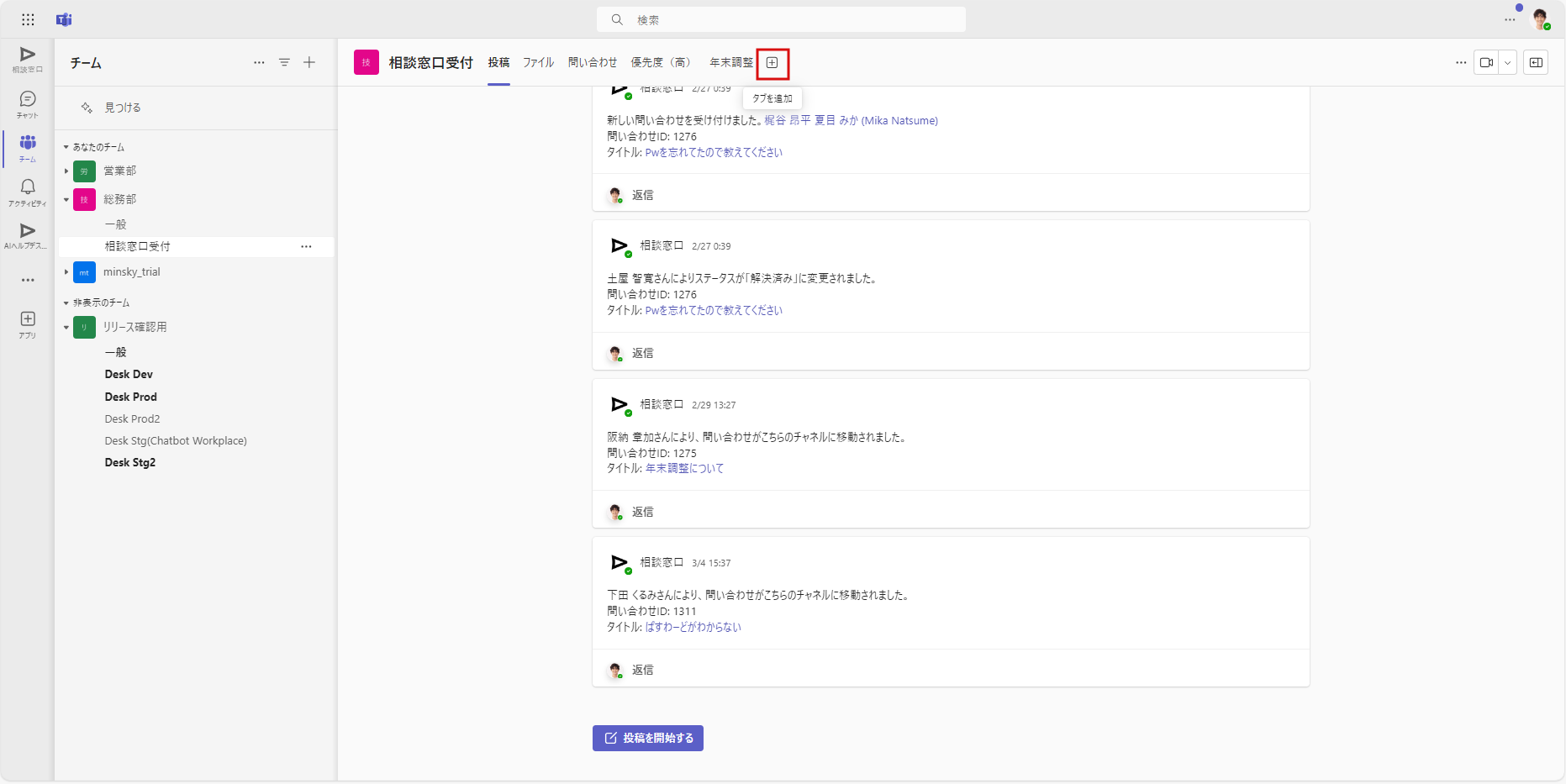
Task: Click 相談窓口受付 channel avatar in header
Action: tap(366, 62)
